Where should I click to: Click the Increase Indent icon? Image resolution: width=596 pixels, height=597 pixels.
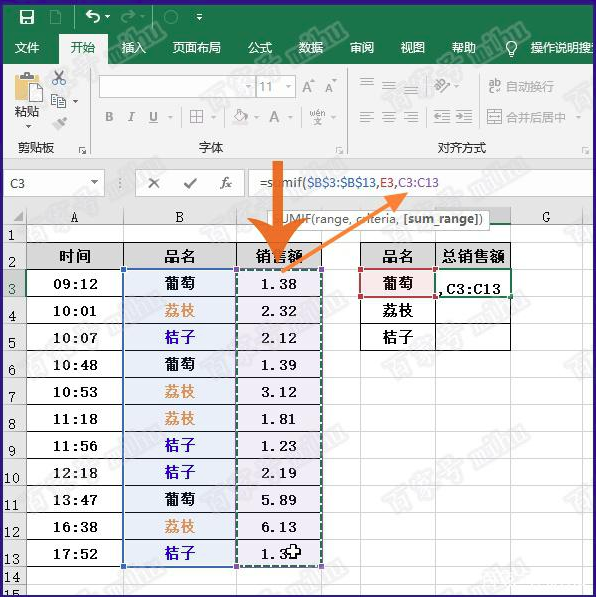coord(464,117)
